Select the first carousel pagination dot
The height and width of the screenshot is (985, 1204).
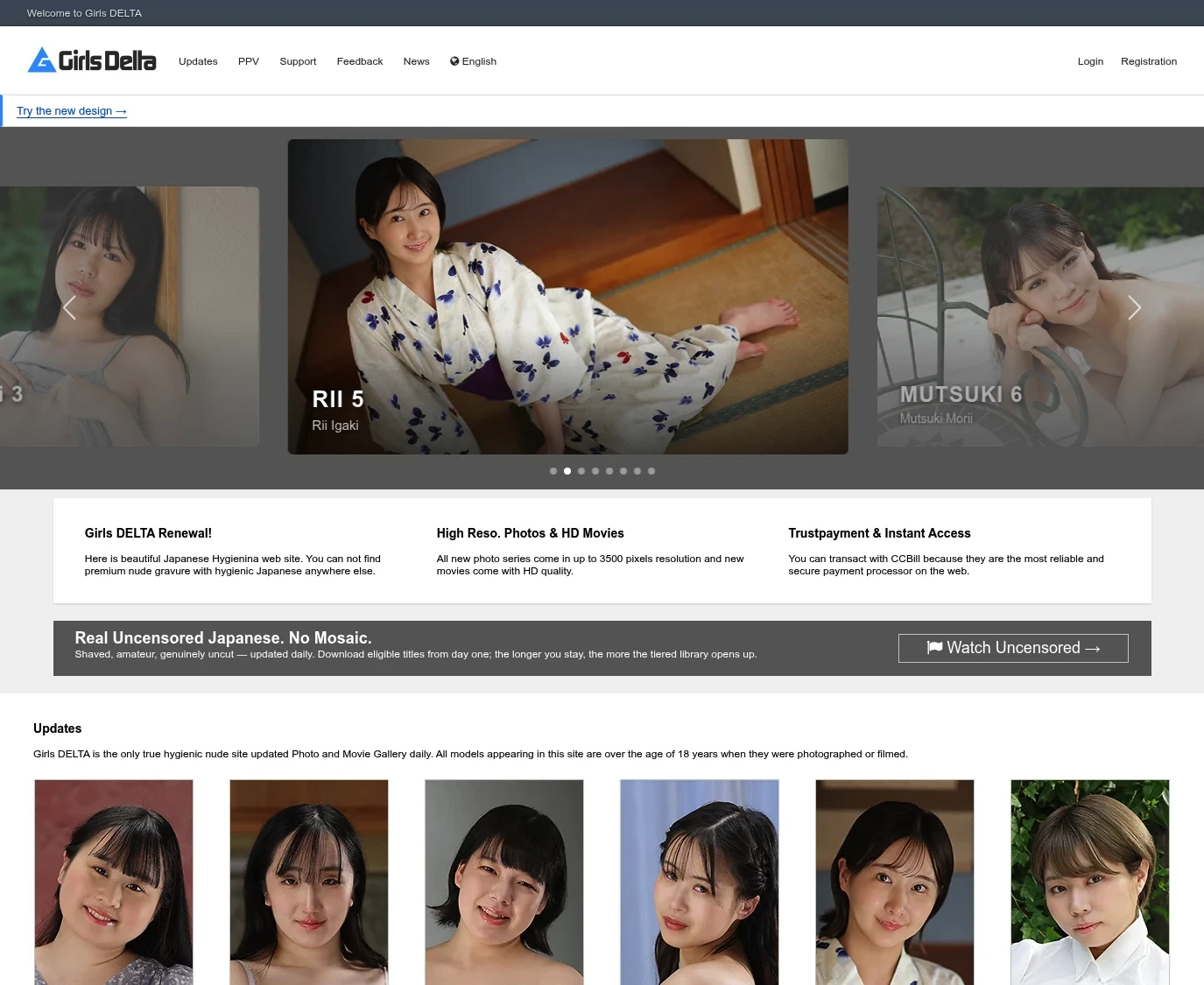click(553, 471)
